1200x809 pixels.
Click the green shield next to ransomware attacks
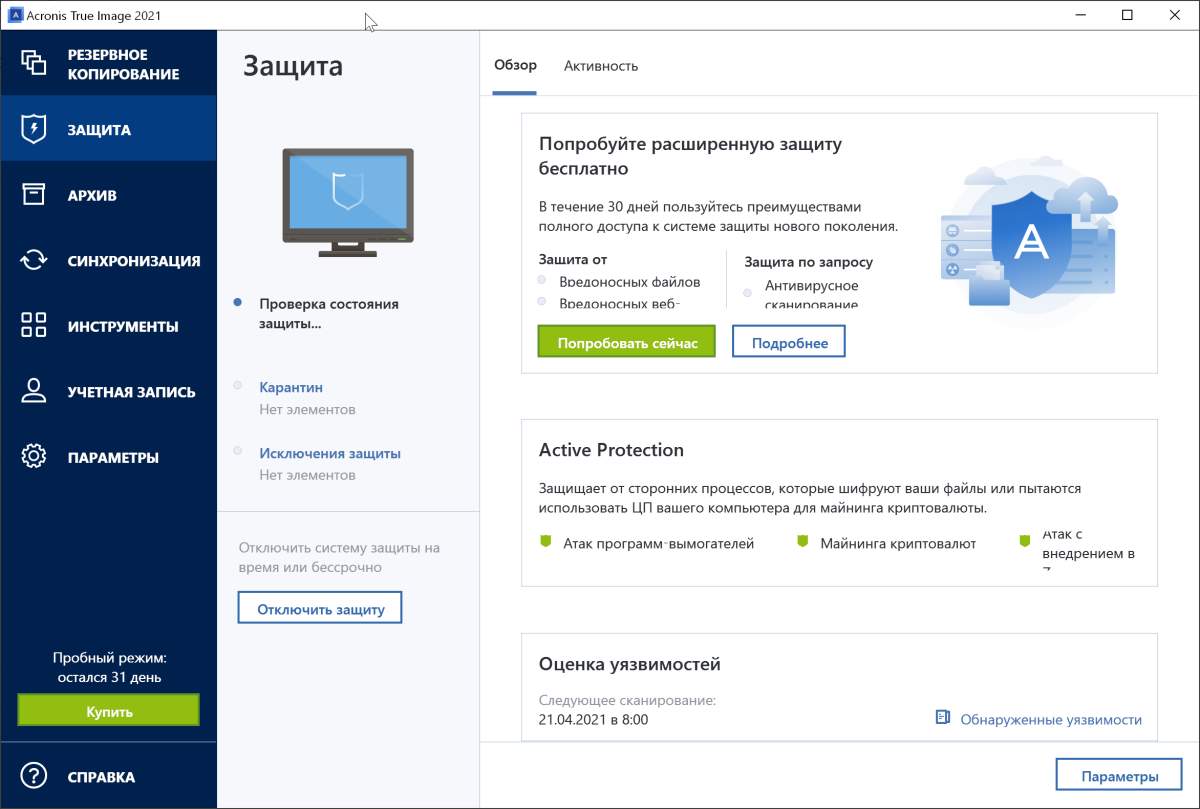pyautogui.click(x=546, y=542)
